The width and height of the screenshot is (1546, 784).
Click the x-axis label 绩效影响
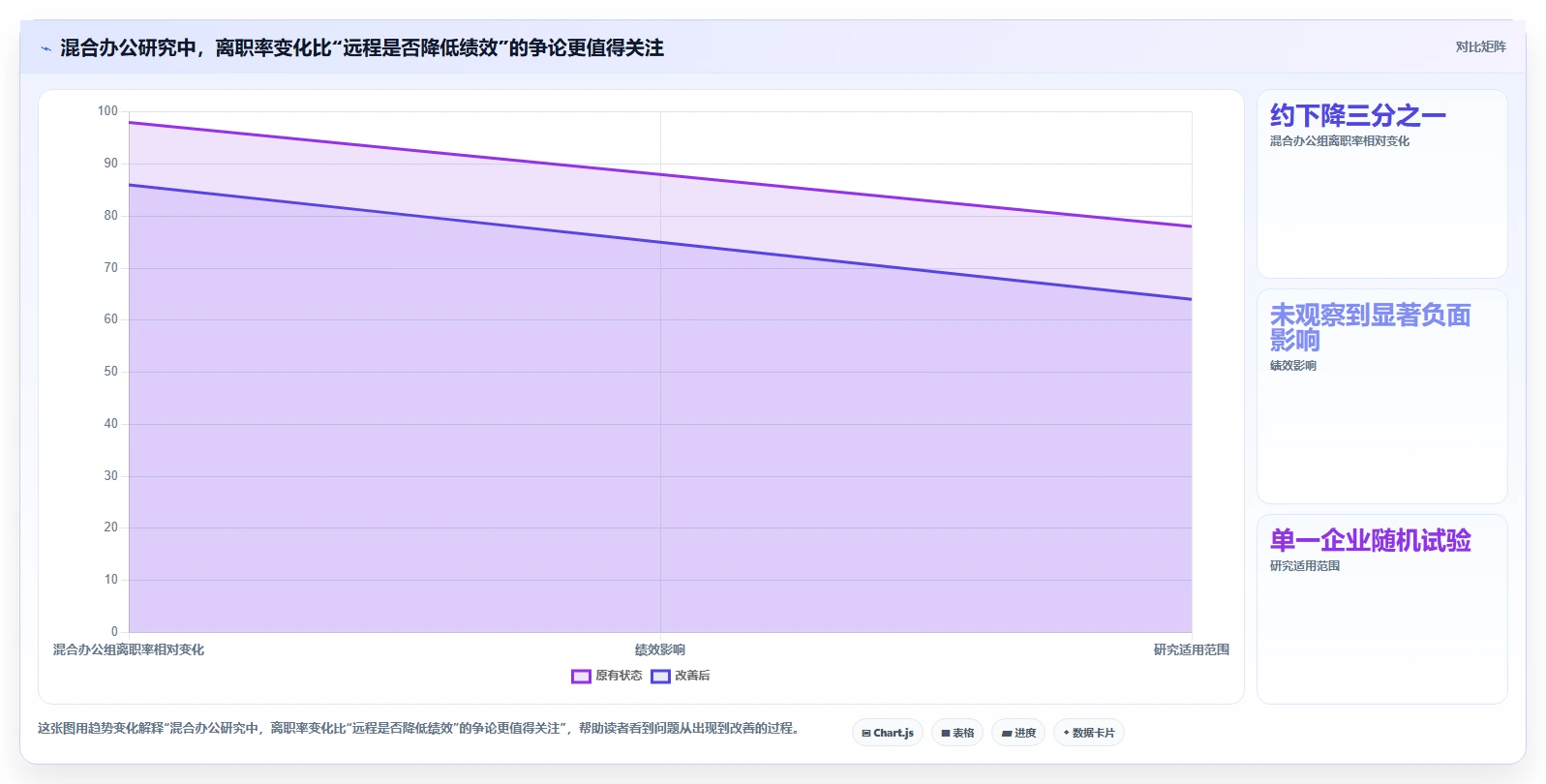[660, 649]
